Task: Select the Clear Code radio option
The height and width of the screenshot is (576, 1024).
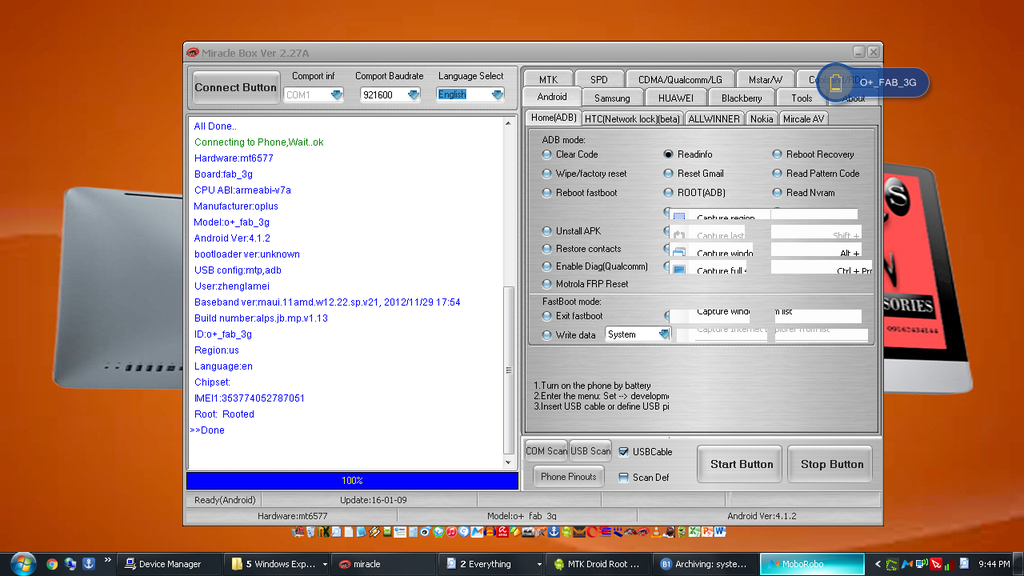Action: point(547,155)
